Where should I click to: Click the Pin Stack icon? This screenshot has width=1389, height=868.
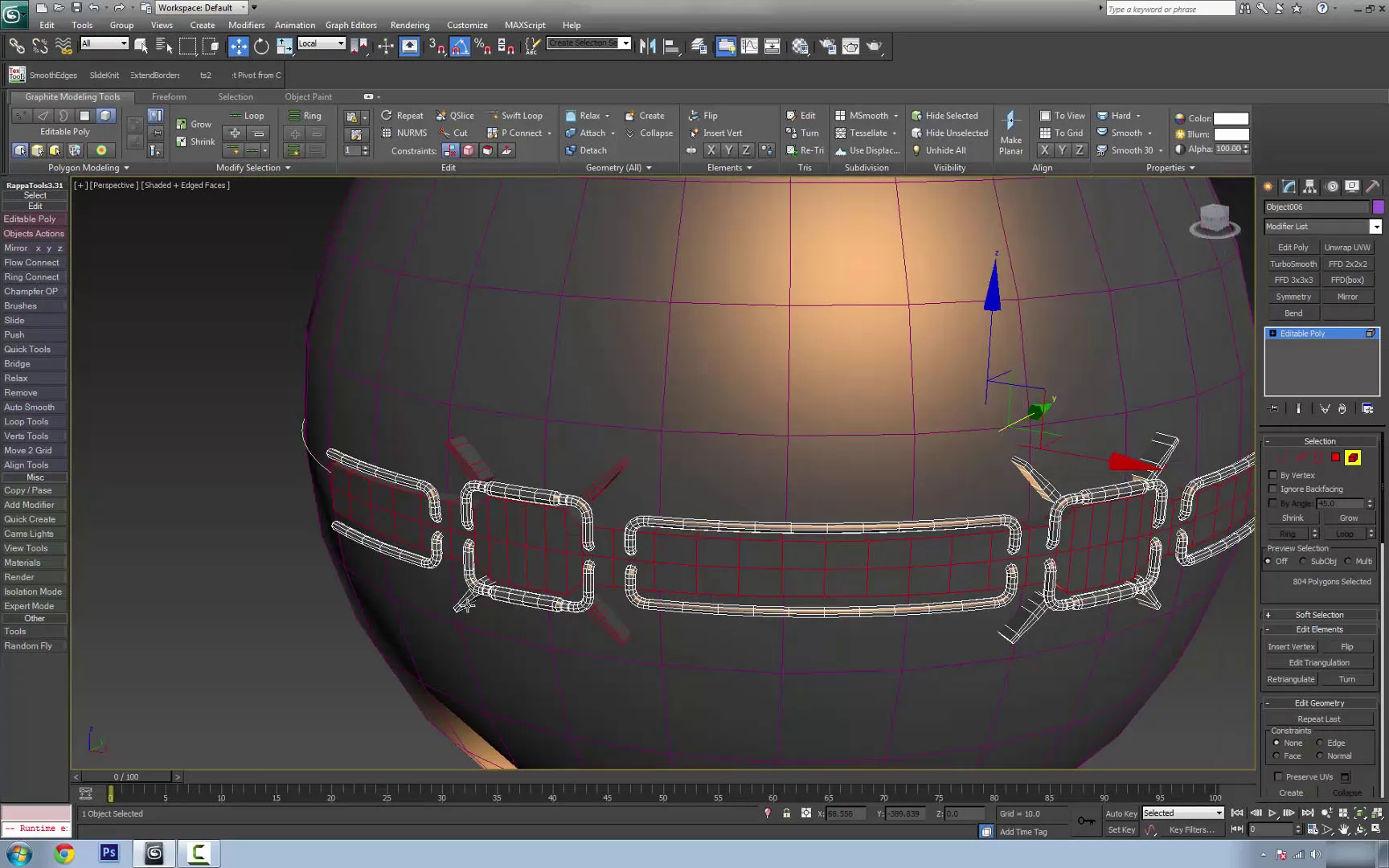coord(1273,409)
